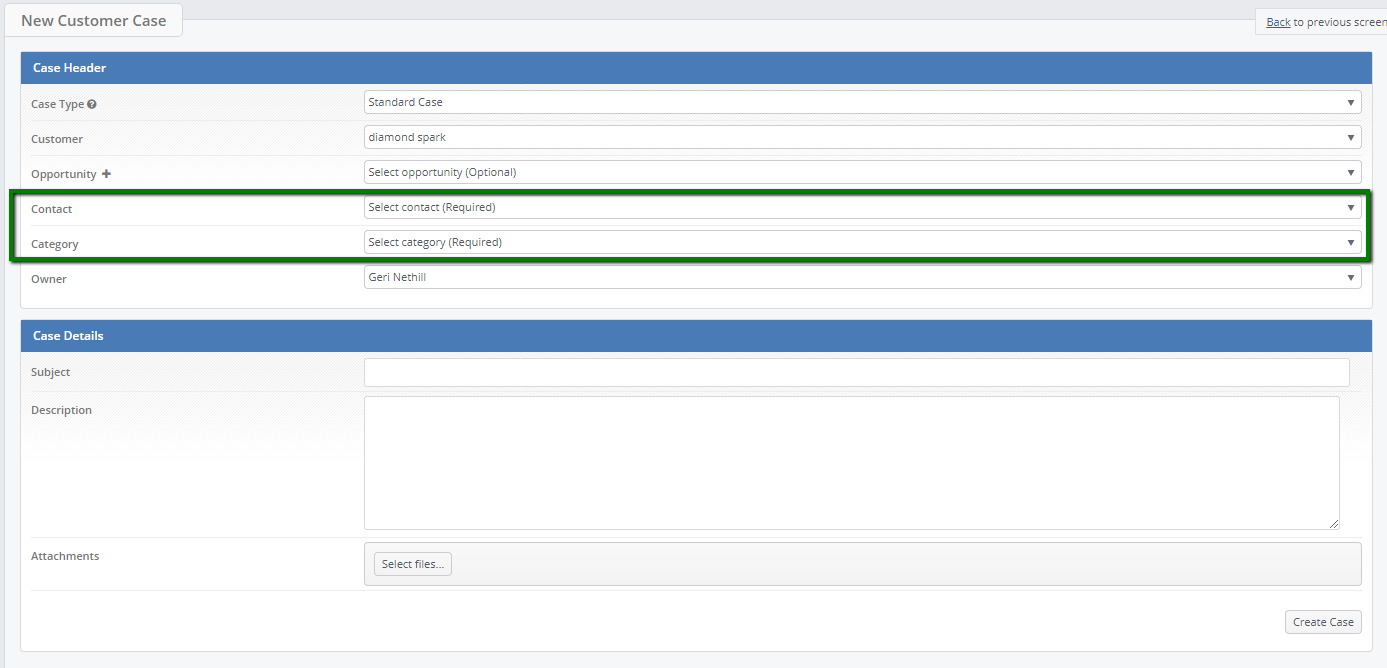Screen dimensions: 1387x668
Task: Click the Owner field label
Action: pyautogui.click(x=49, y=279)
